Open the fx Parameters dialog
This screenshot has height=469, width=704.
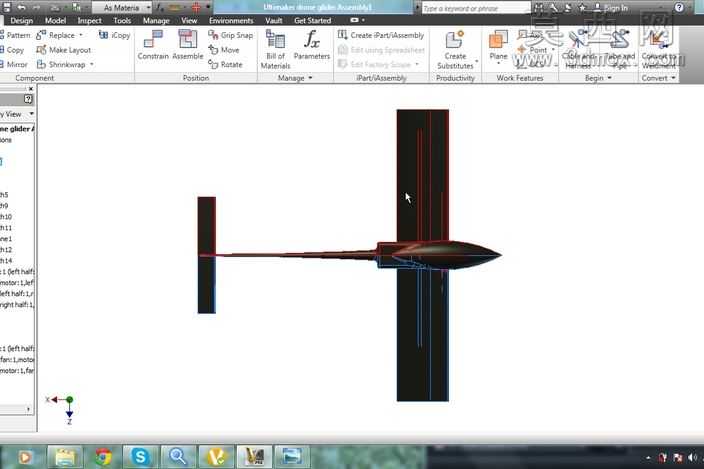click(312, 45)
